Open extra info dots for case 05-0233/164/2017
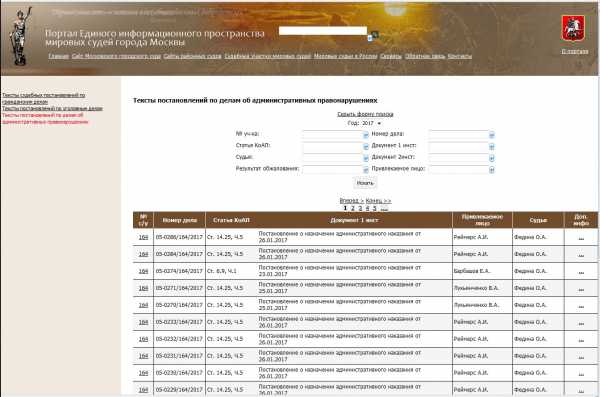This screenshot has width=600, height=397. click(x=581, y=323)
